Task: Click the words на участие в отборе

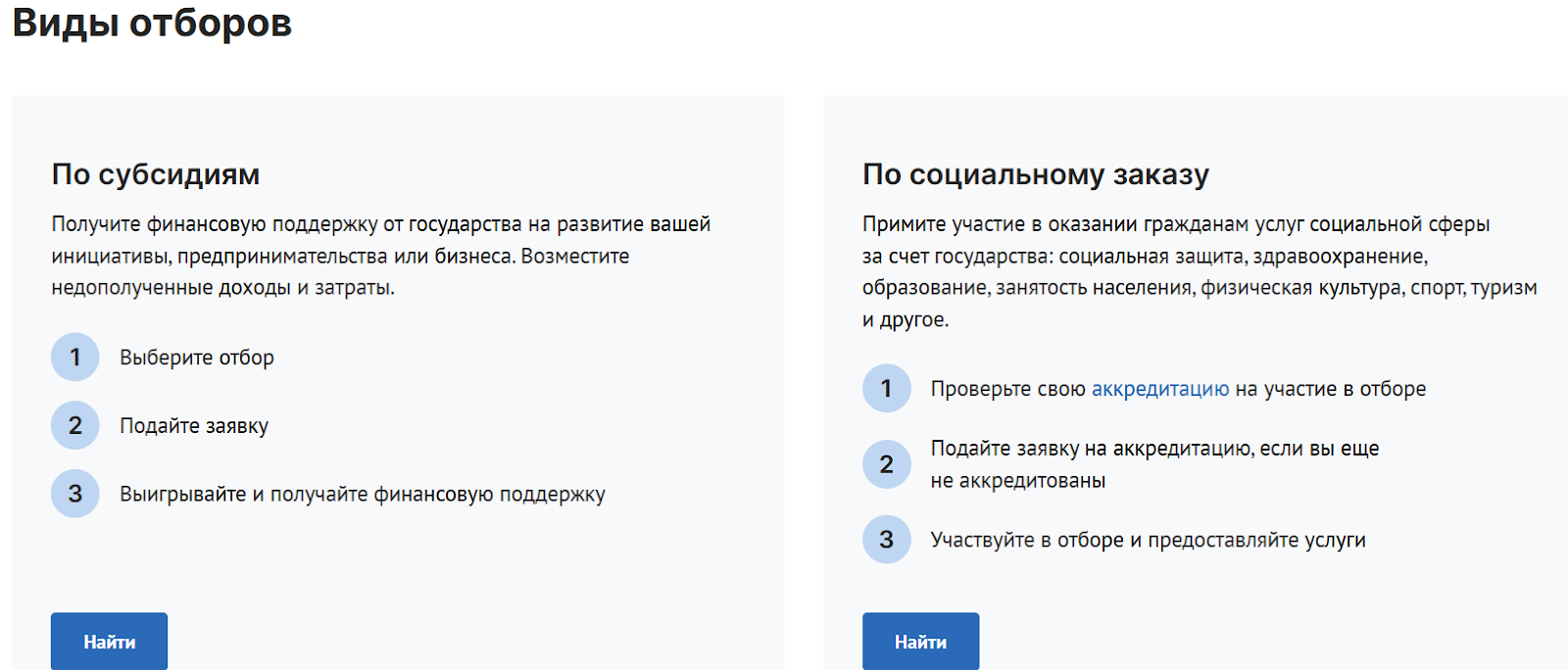Action: point(1331,389)
